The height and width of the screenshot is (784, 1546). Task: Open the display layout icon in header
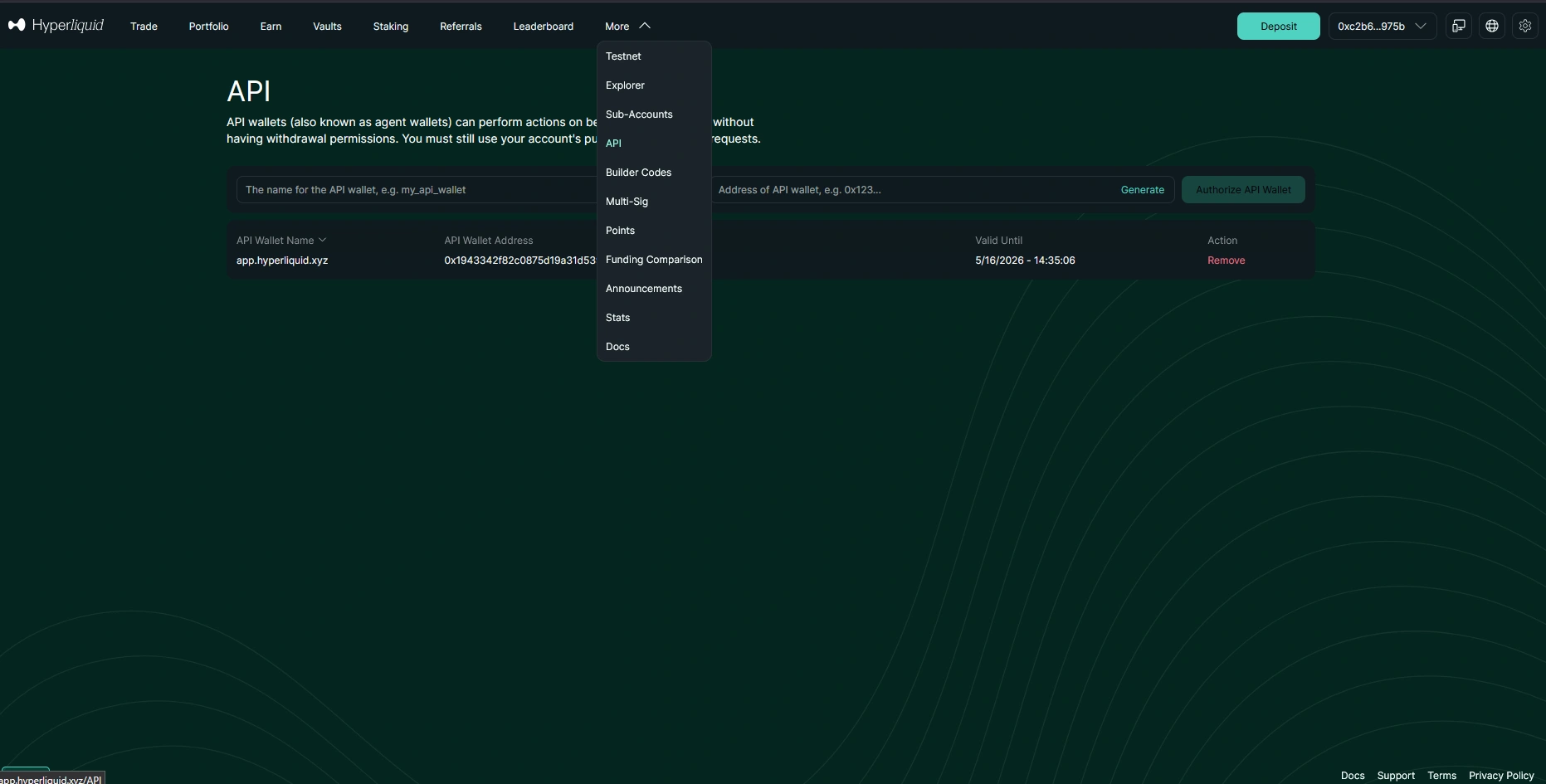1459,26
